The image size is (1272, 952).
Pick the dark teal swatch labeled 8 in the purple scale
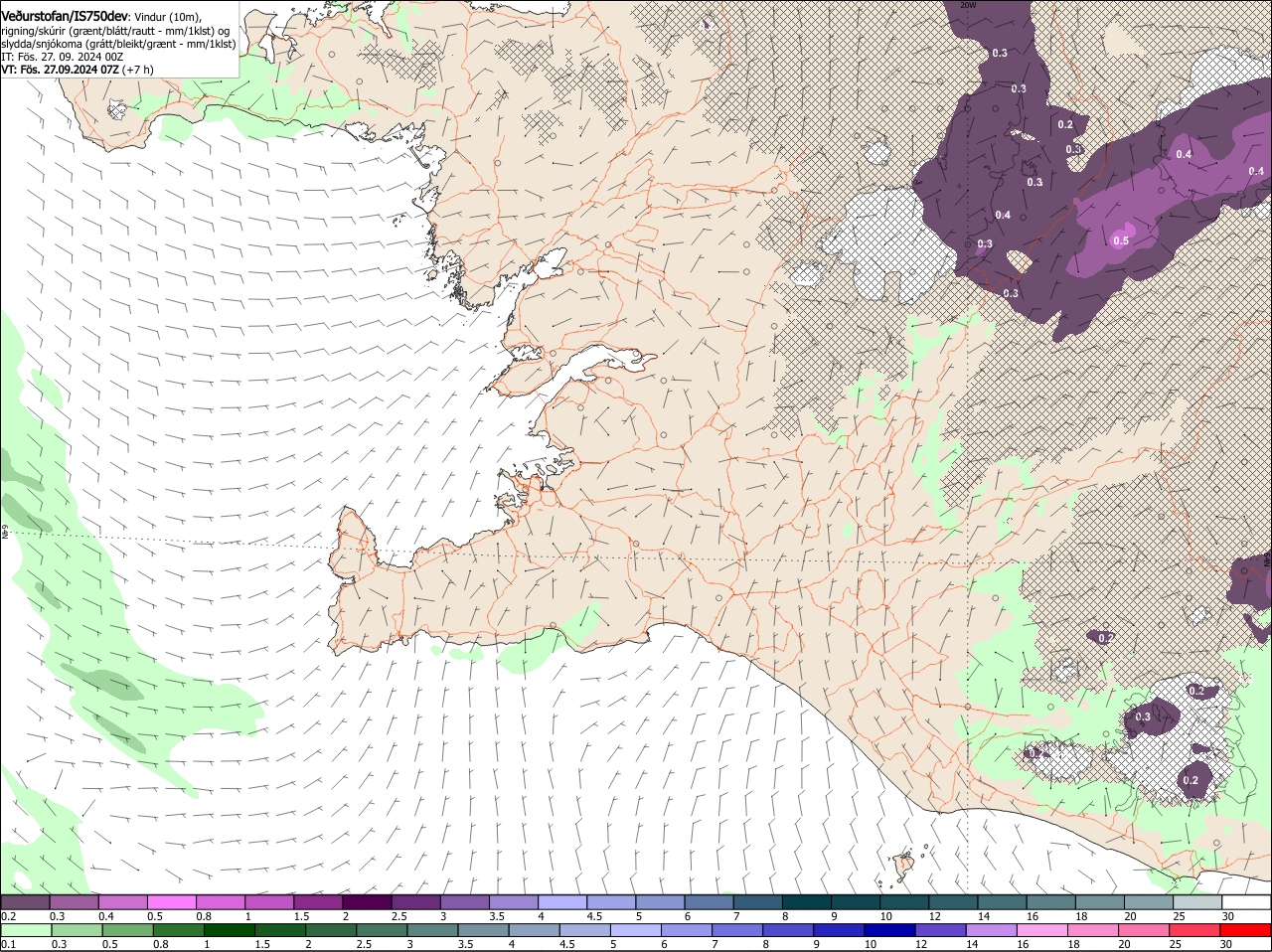[x=807, y=902]
